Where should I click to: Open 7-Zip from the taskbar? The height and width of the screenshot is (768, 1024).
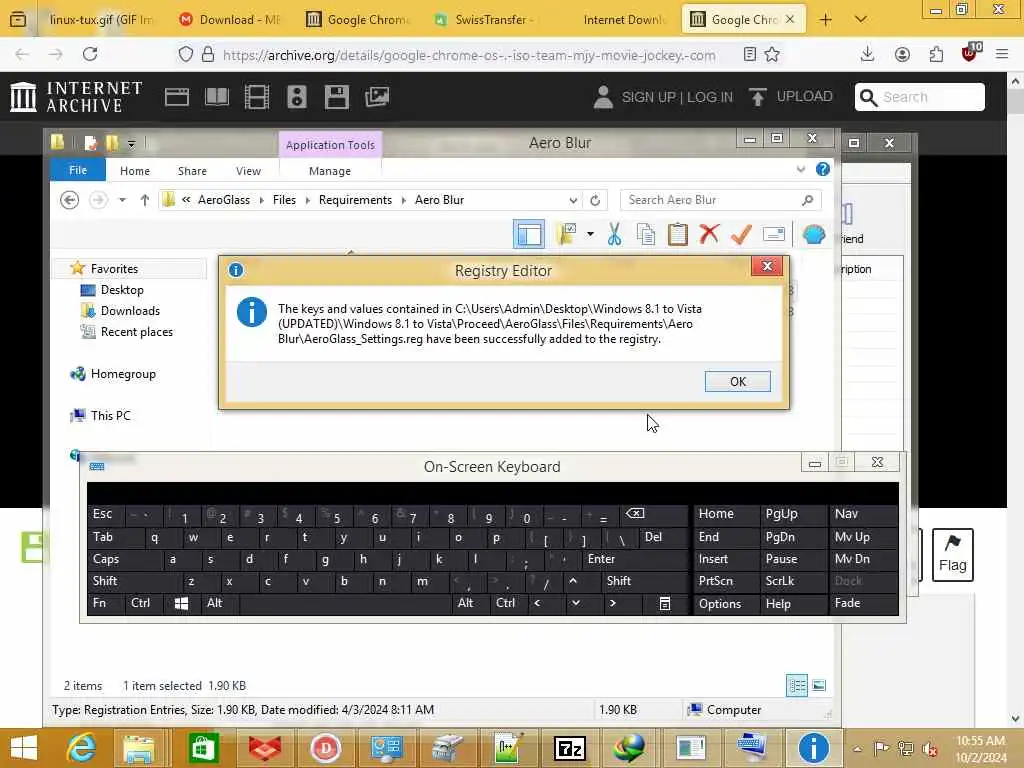[x=569, y=748]
